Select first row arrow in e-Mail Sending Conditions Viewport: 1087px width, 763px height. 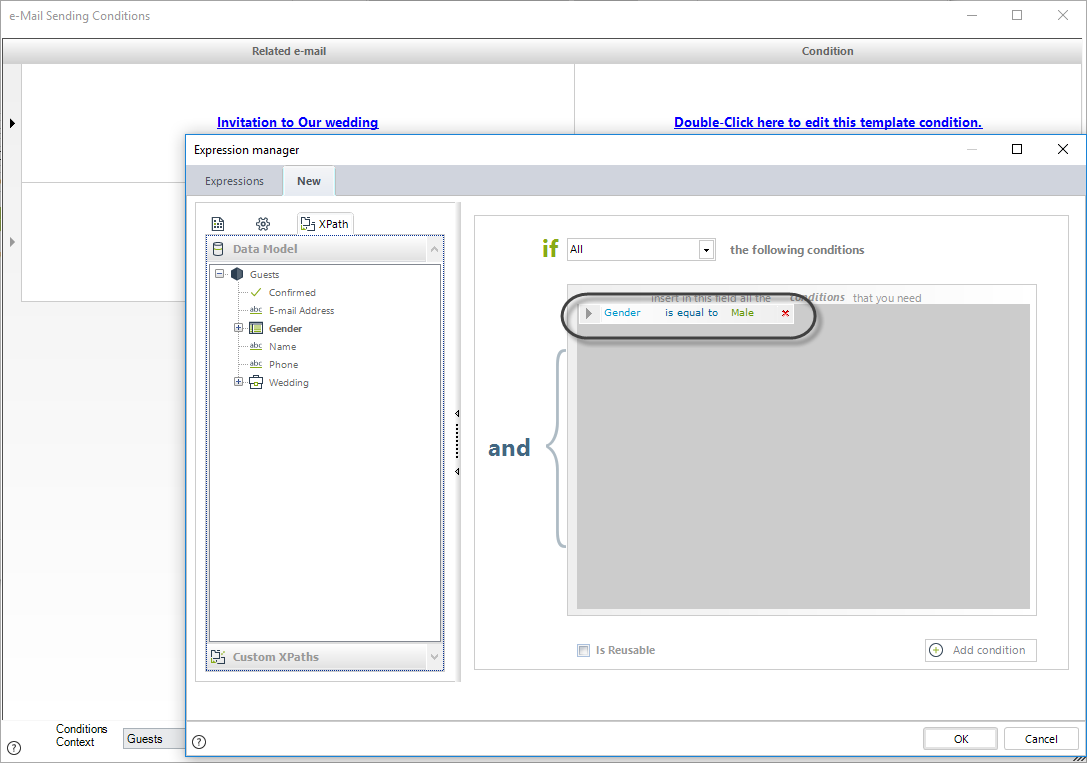12,123
